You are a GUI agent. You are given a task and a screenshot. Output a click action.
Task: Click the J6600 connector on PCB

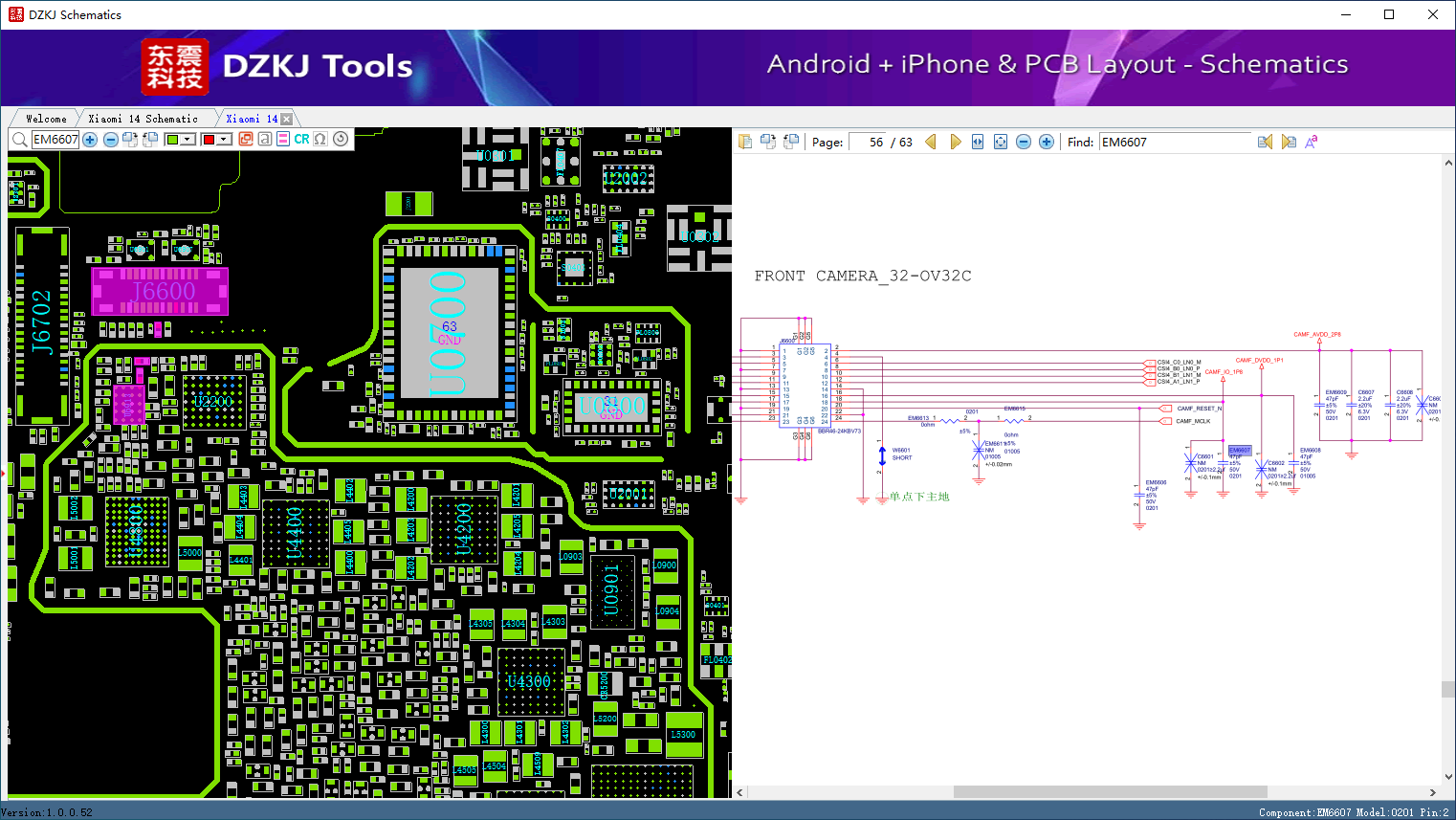pyautogui.click(x=161, y=291)
